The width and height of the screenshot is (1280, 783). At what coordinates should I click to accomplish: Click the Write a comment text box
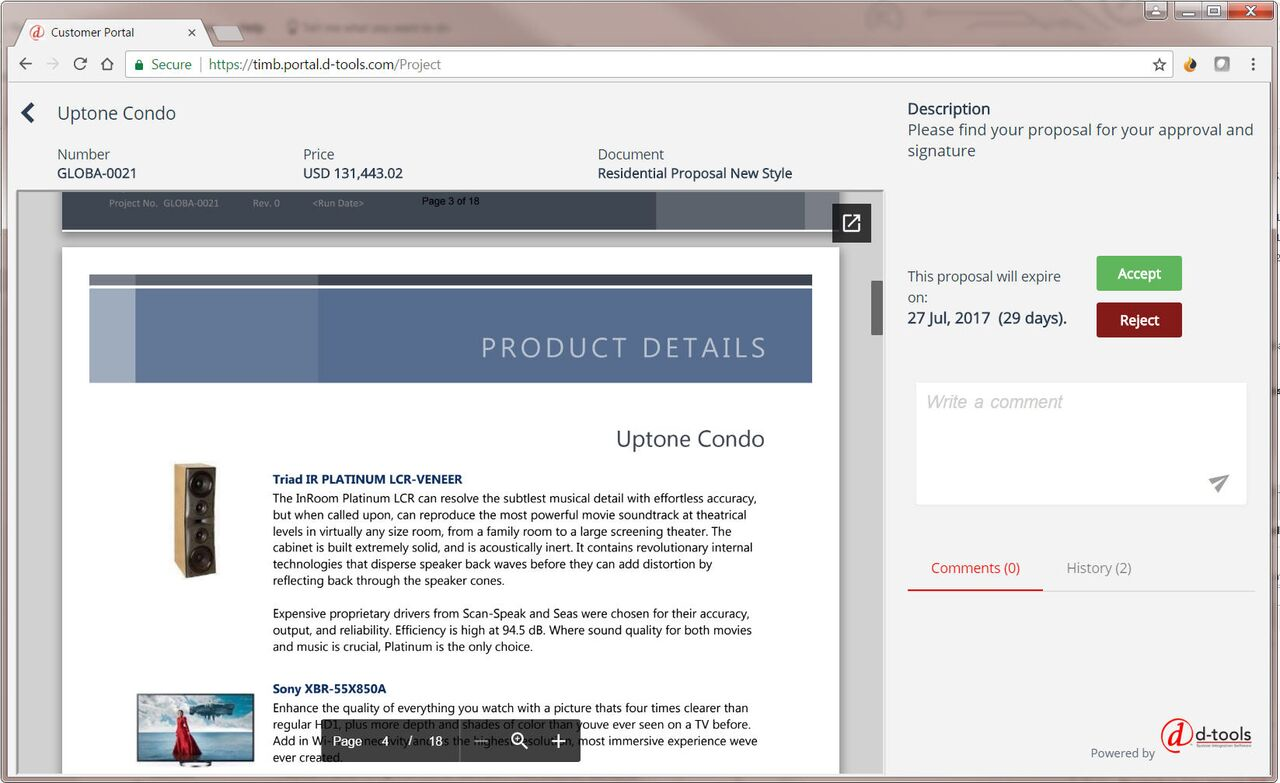point(1080,440)
